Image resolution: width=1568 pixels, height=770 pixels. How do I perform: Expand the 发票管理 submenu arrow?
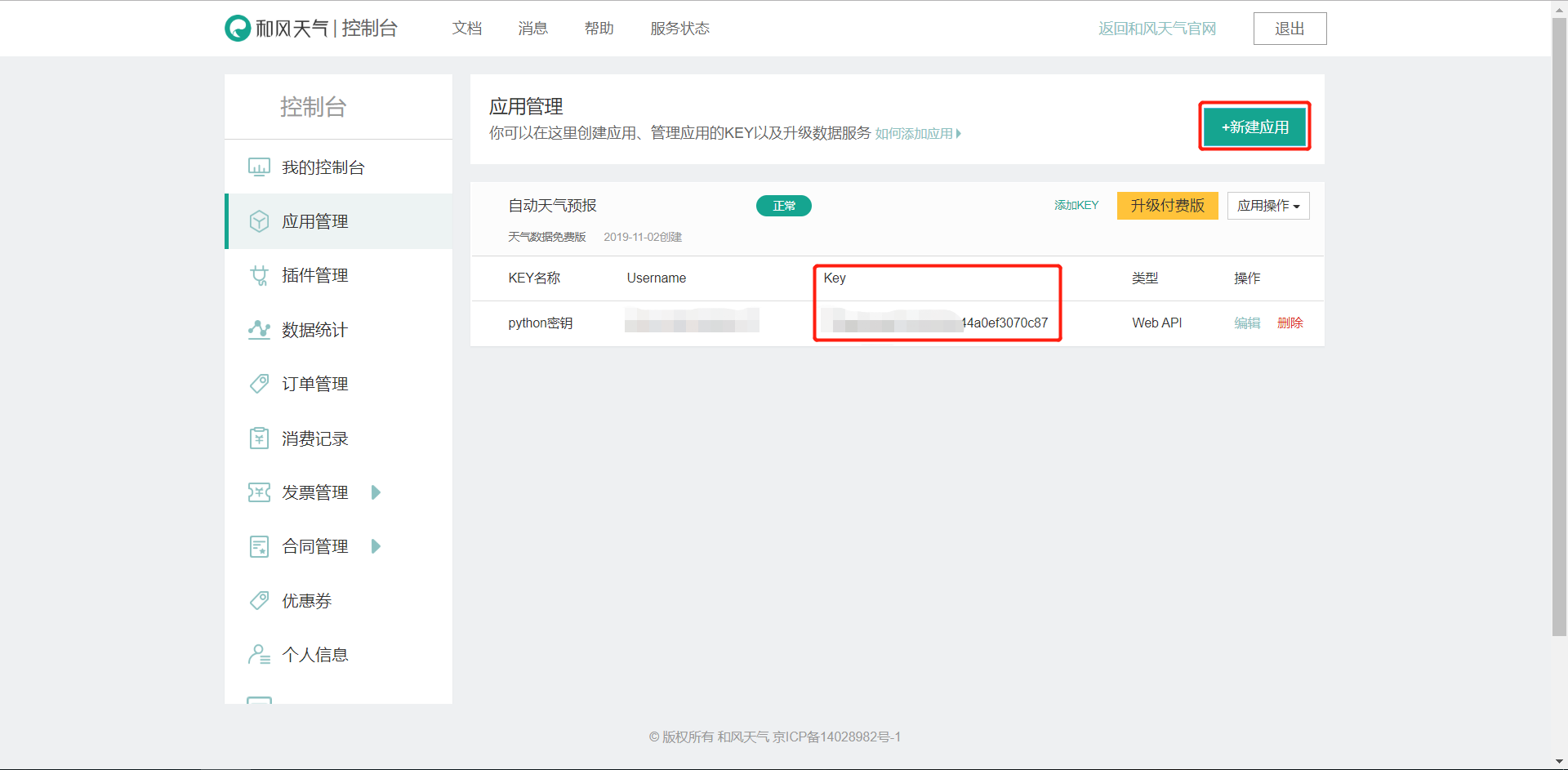376,492
